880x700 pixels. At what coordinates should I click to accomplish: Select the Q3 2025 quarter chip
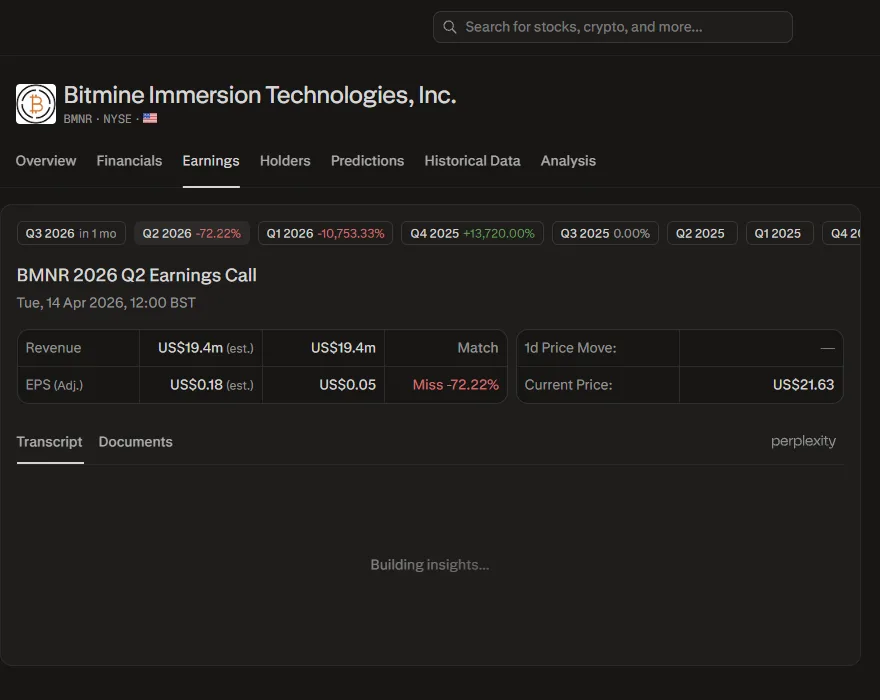click(605, 234)
